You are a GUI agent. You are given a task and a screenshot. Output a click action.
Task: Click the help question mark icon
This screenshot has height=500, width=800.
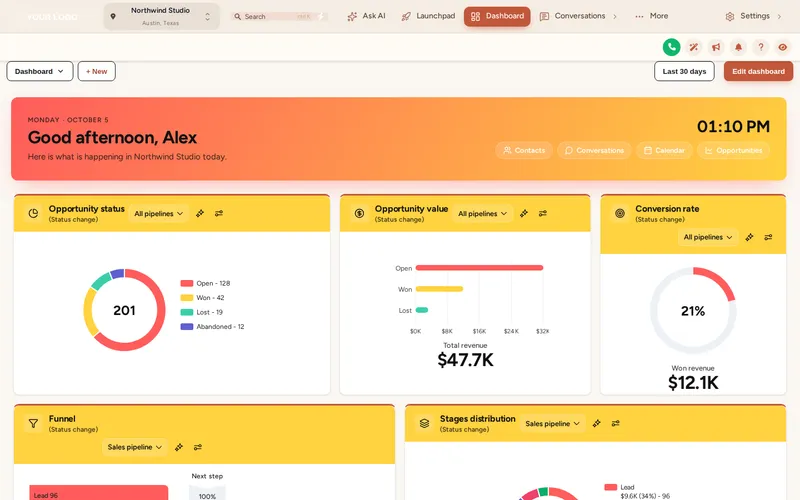(x=761, y=47)
